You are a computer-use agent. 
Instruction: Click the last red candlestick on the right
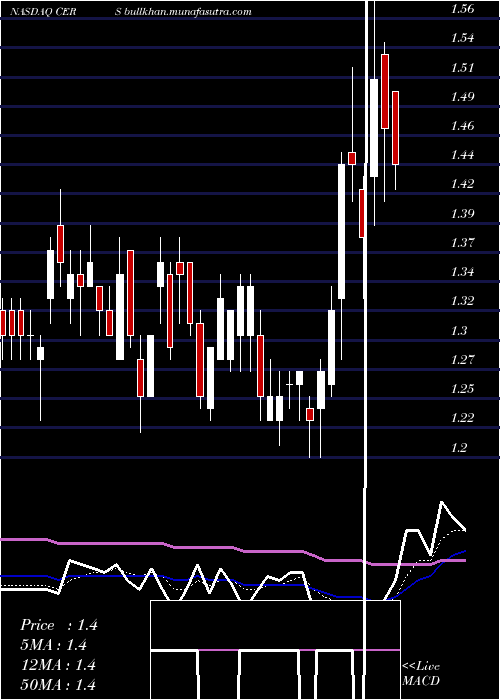(x=396, y=128)
